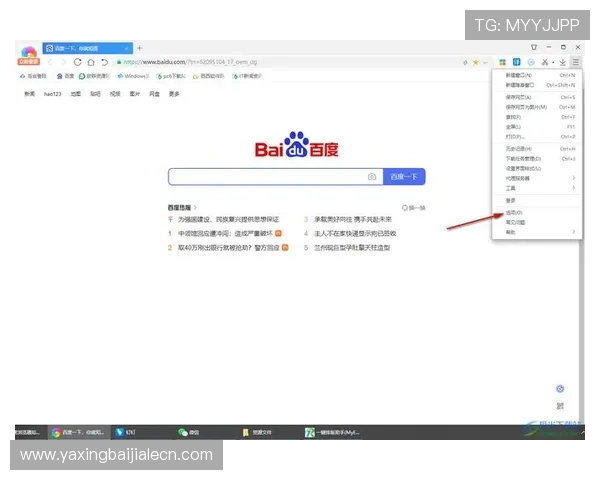Open hot search item numbered 5
This screenshot has width=600, height=480.
352,248
